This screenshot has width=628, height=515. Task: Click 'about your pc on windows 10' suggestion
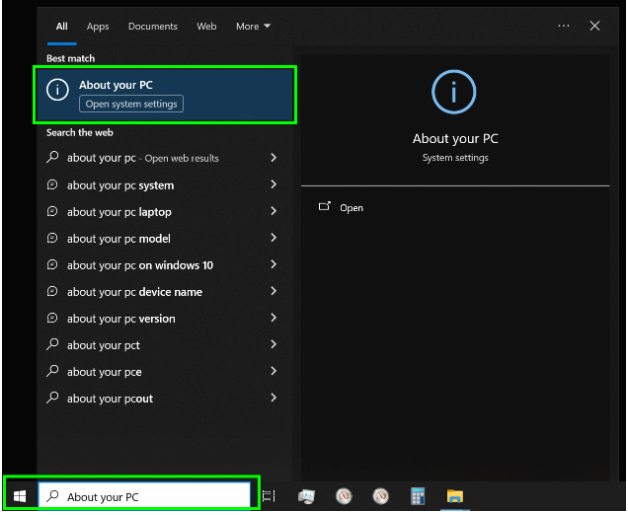pyautogui.click(x=140, y=266)
